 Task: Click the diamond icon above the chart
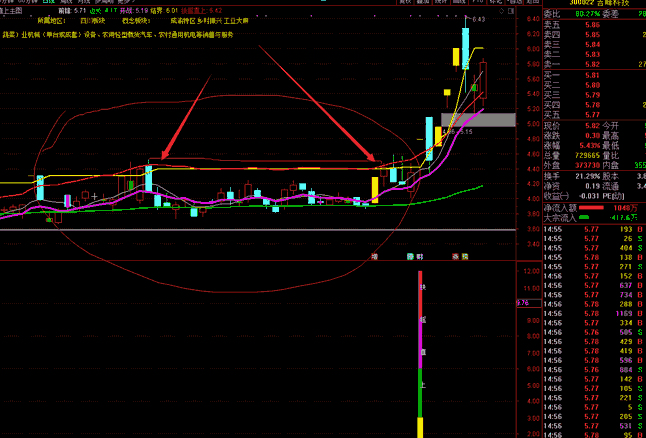[501, 11]
